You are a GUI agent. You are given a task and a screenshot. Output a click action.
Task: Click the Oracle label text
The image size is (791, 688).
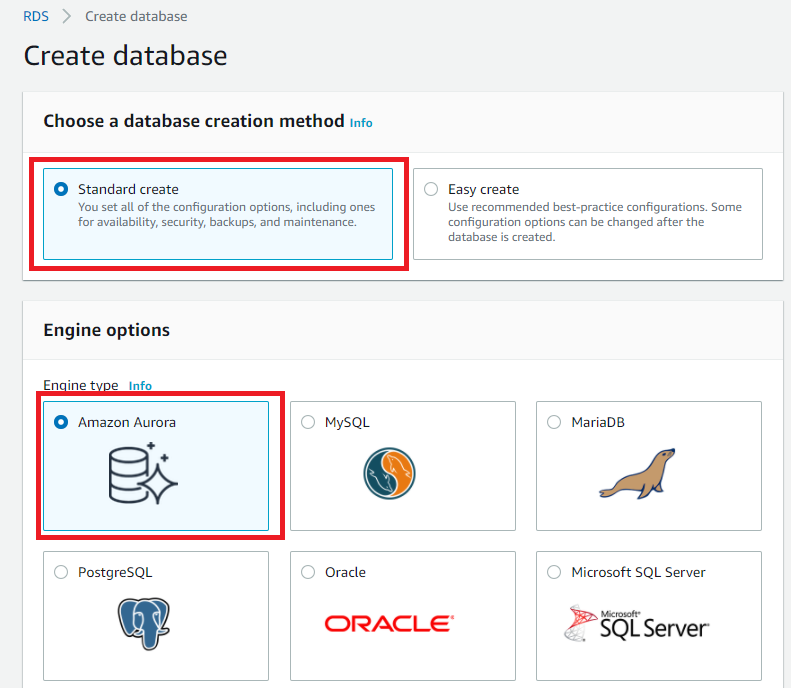tap(345, 572)
